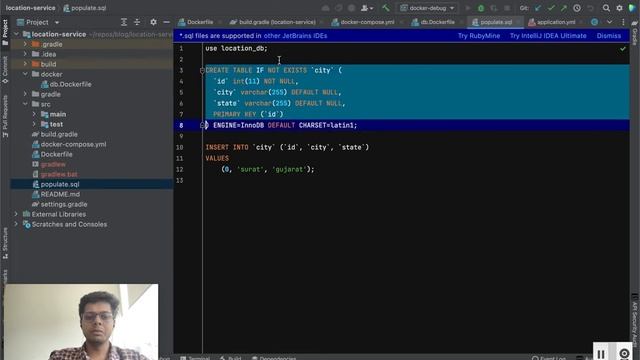Expand the main source folder

pos(34,114)
